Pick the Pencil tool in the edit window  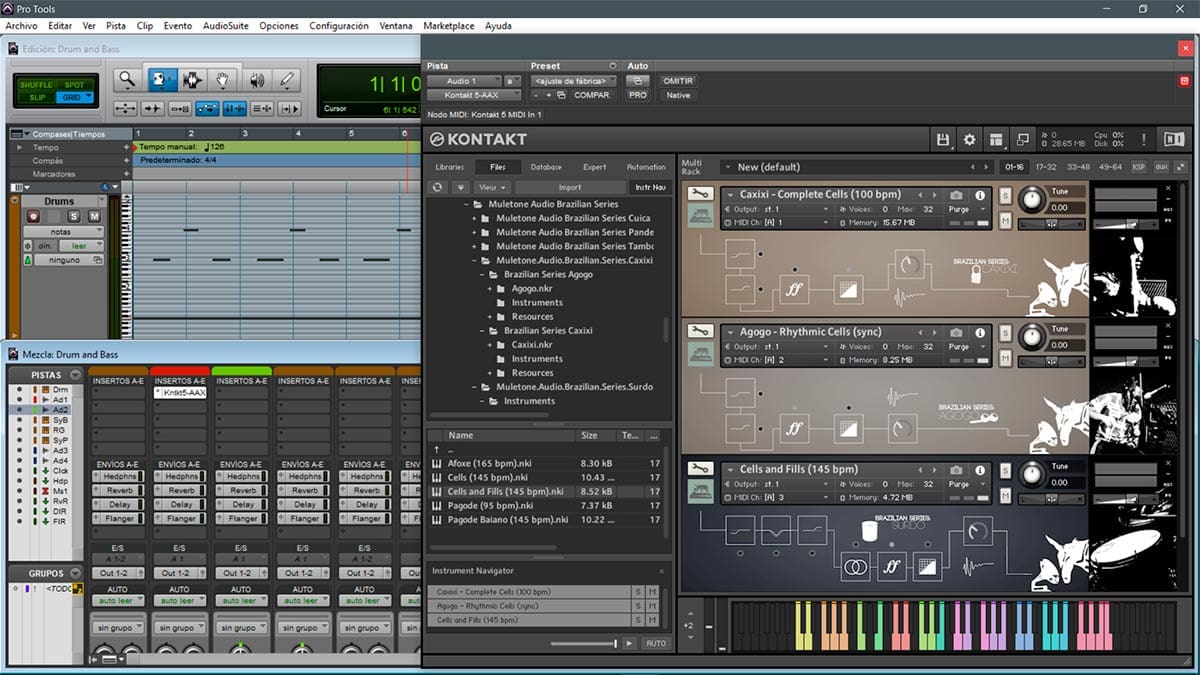pos(287,79)
